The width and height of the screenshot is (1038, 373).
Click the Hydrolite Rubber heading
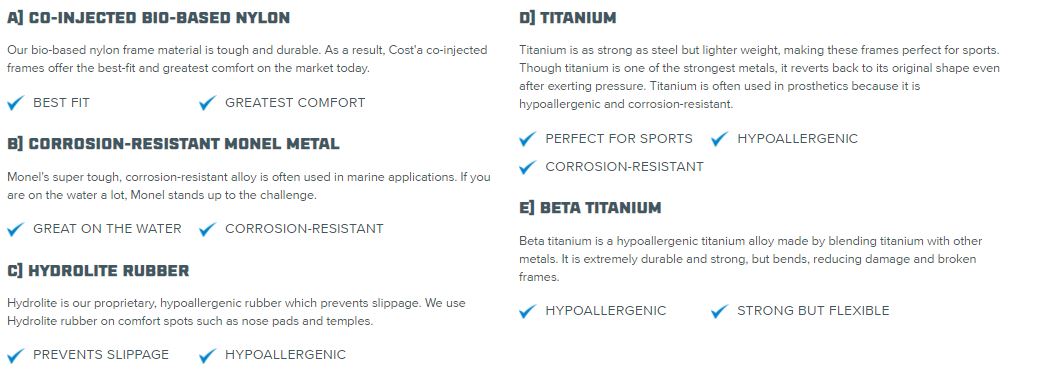click(x=99, y=270)
